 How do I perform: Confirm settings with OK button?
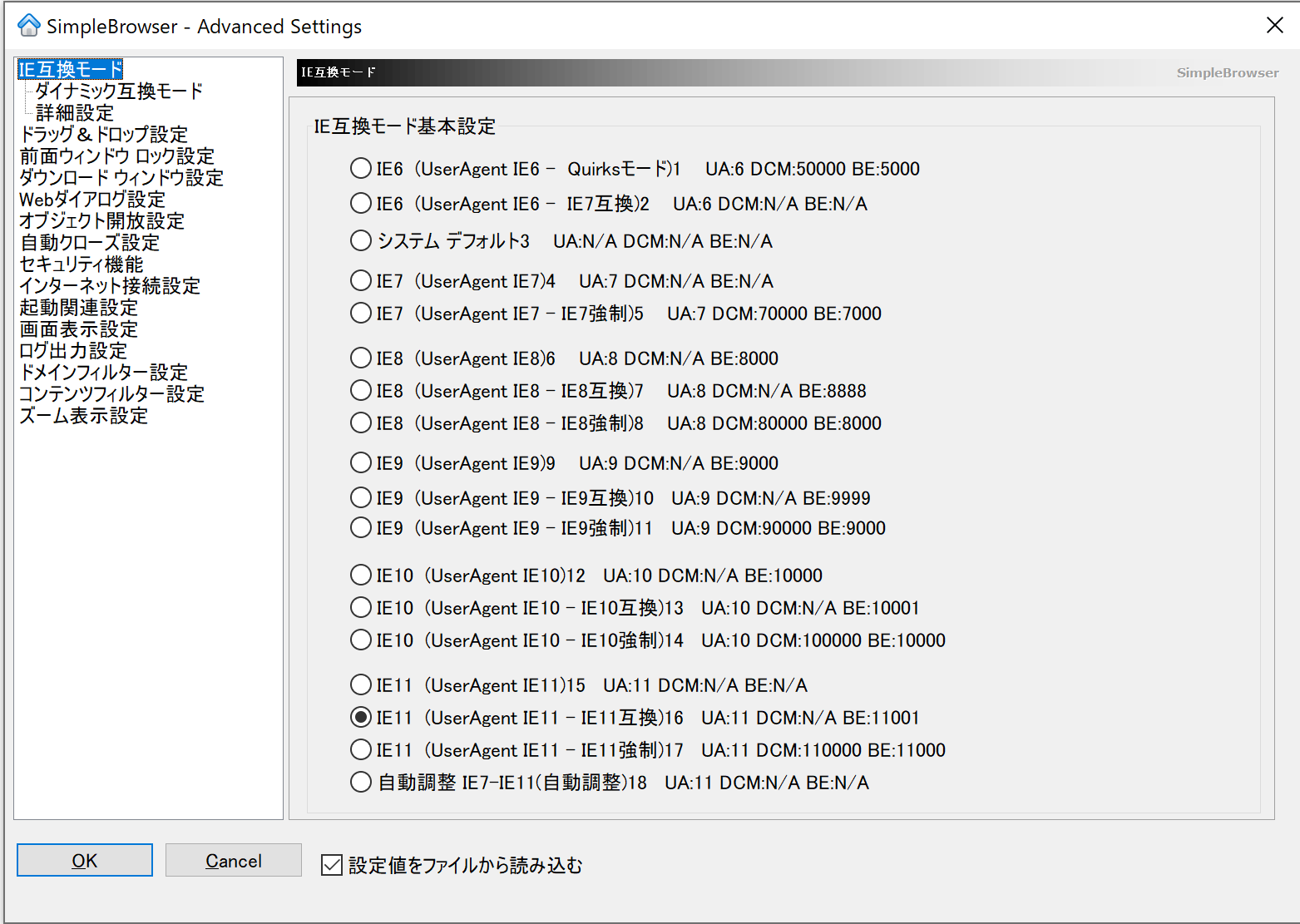85,860
